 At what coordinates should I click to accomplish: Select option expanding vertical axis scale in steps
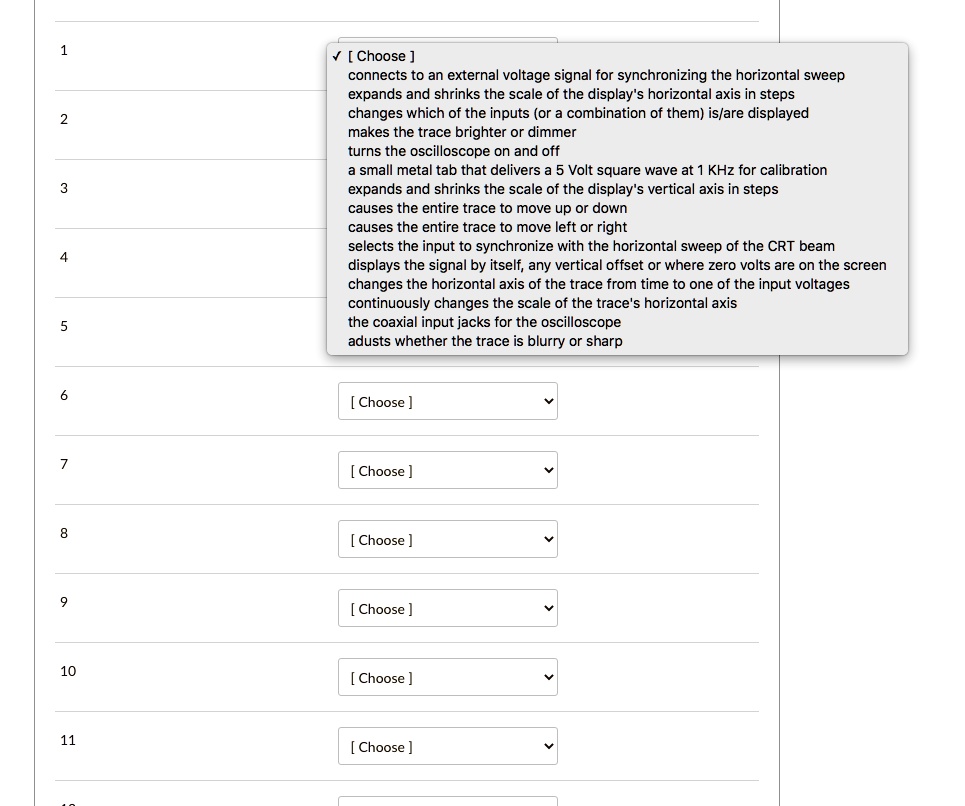pos(563,189)
